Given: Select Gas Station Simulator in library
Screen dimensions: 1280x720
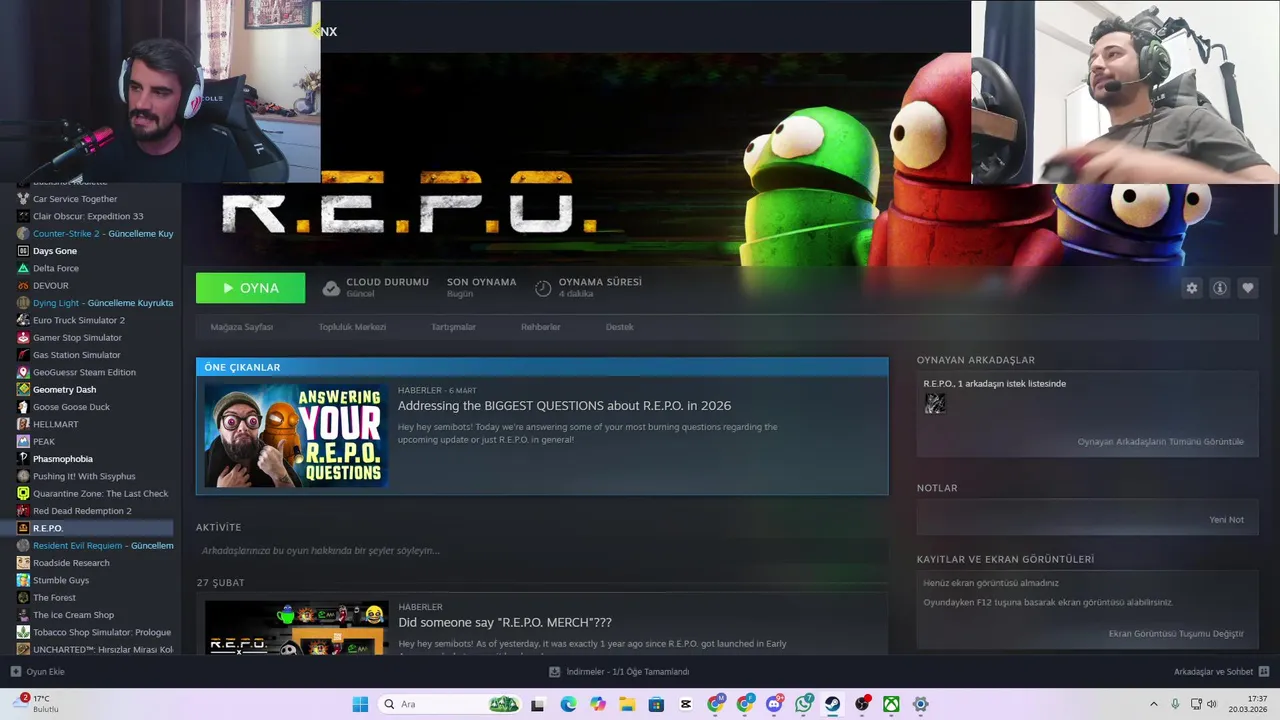Looking at the screenshot, I should 77,355.
